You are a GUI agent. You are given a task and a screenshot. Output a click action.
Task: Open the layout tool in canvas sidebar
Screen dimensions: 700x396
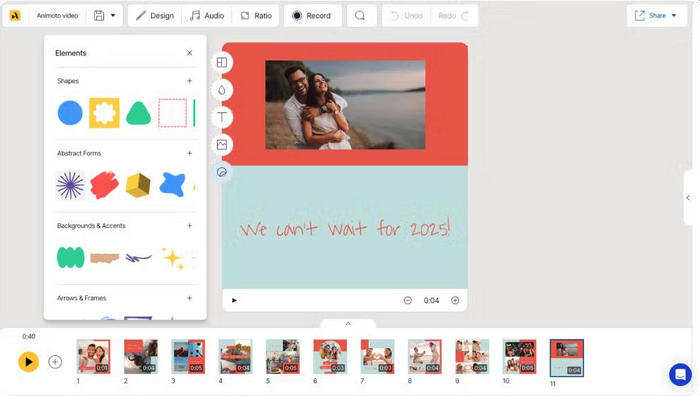(222, 63)
